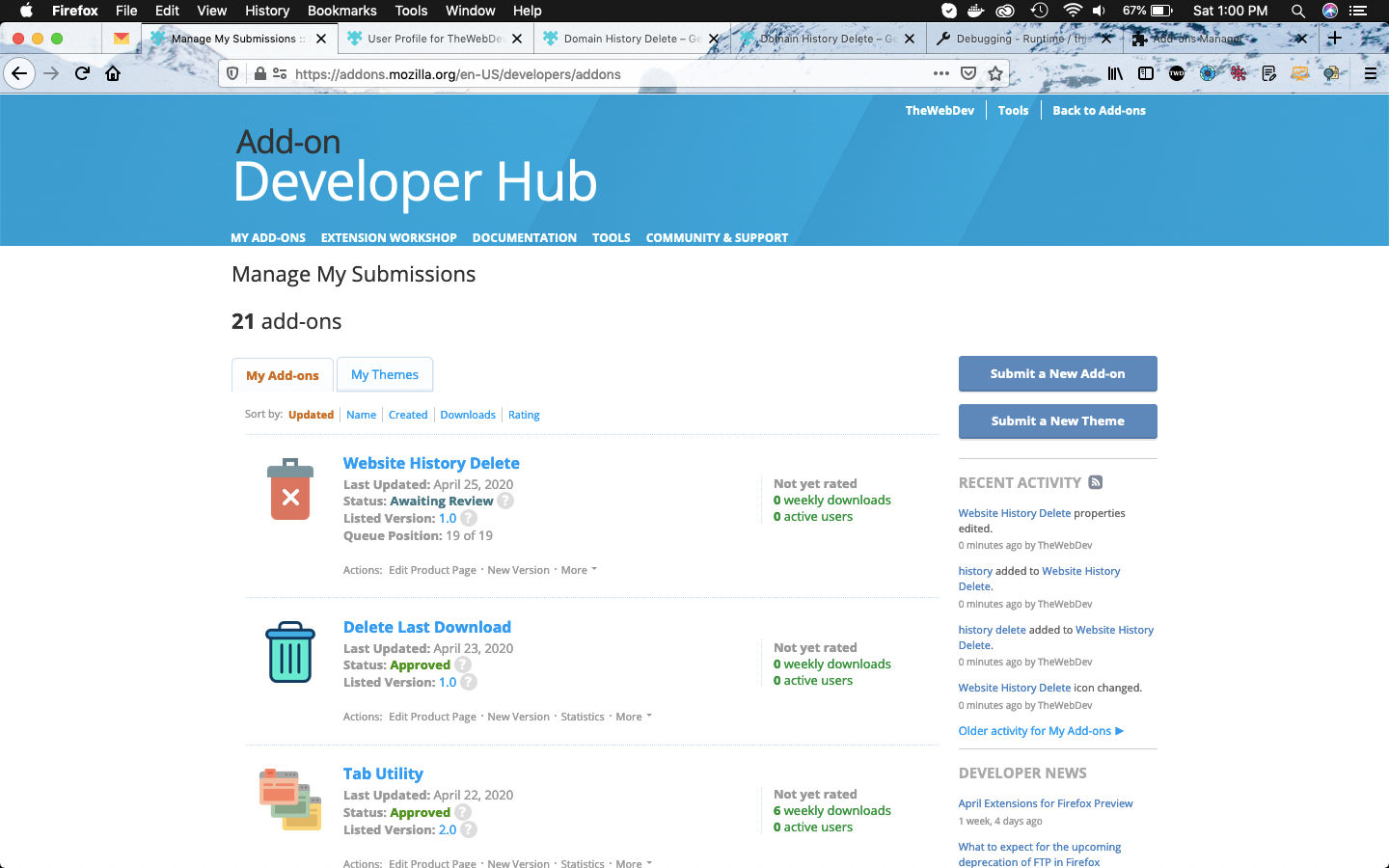Screen dimensions: 1389x868
Task: Switch to the pinned Gmail tab
Action: 121,39
